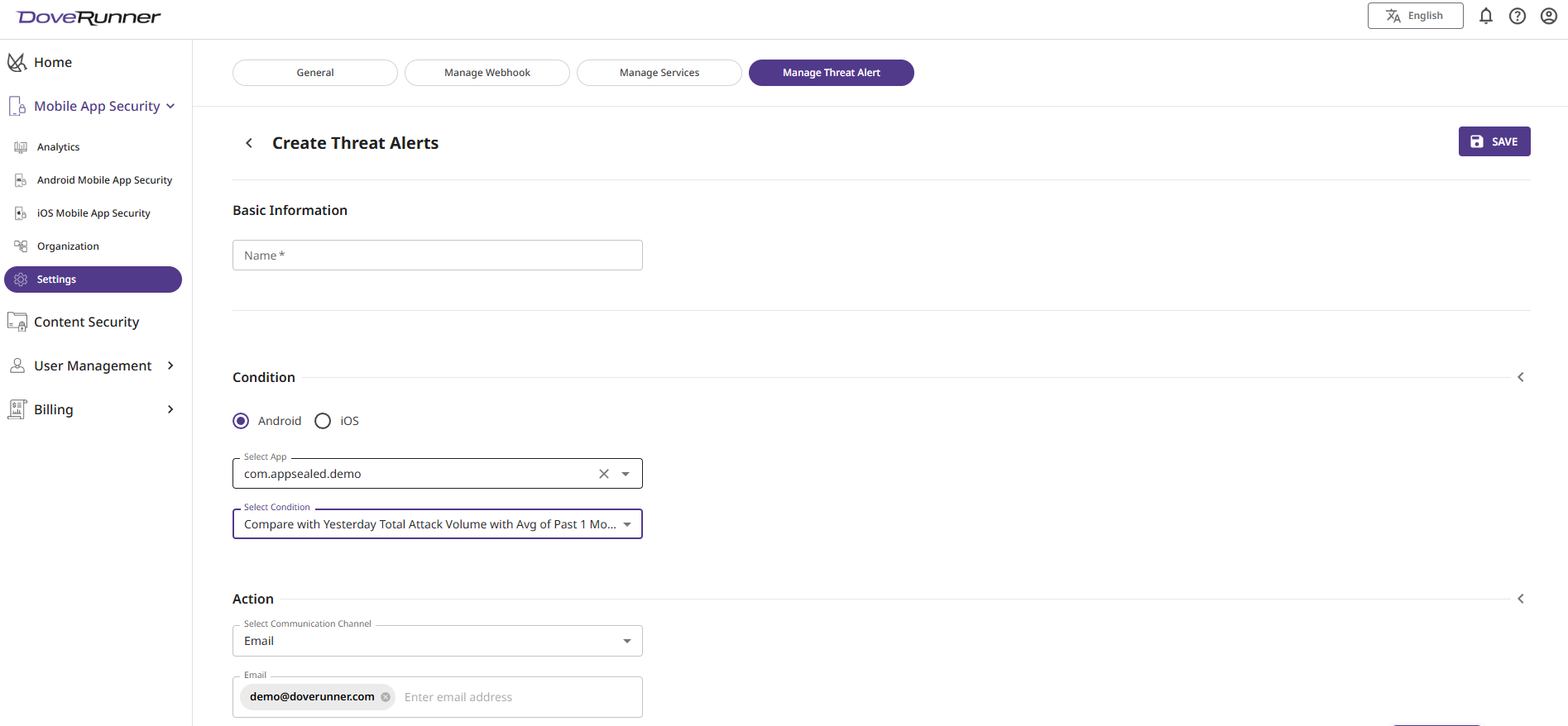The height and width of the screenshot is (726, 1568).
Task: Open the help question mark icon
Action: (x=1518, y=16)
